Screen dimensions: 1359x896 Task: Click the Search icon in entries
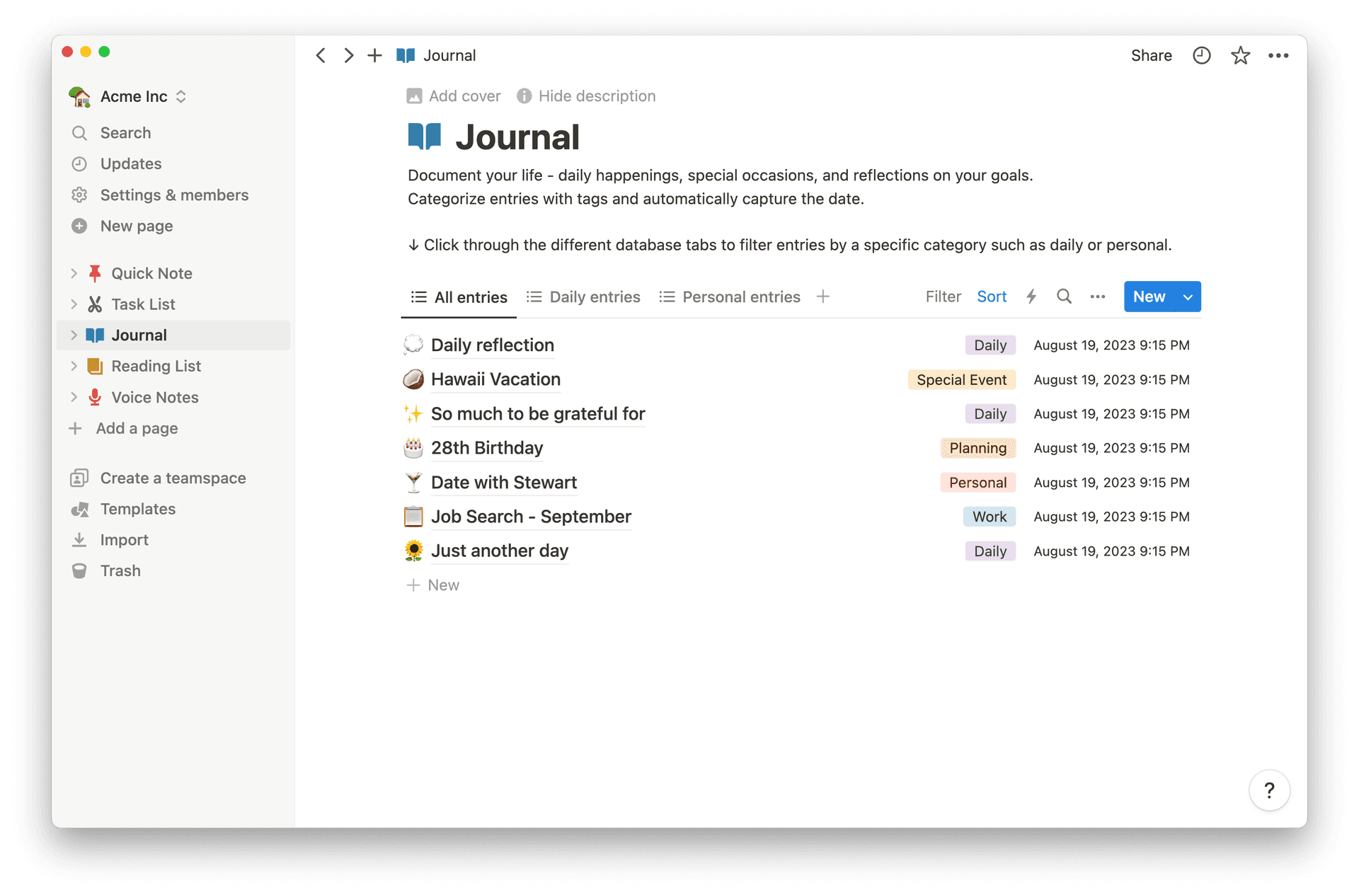[x=1063, y=297]
